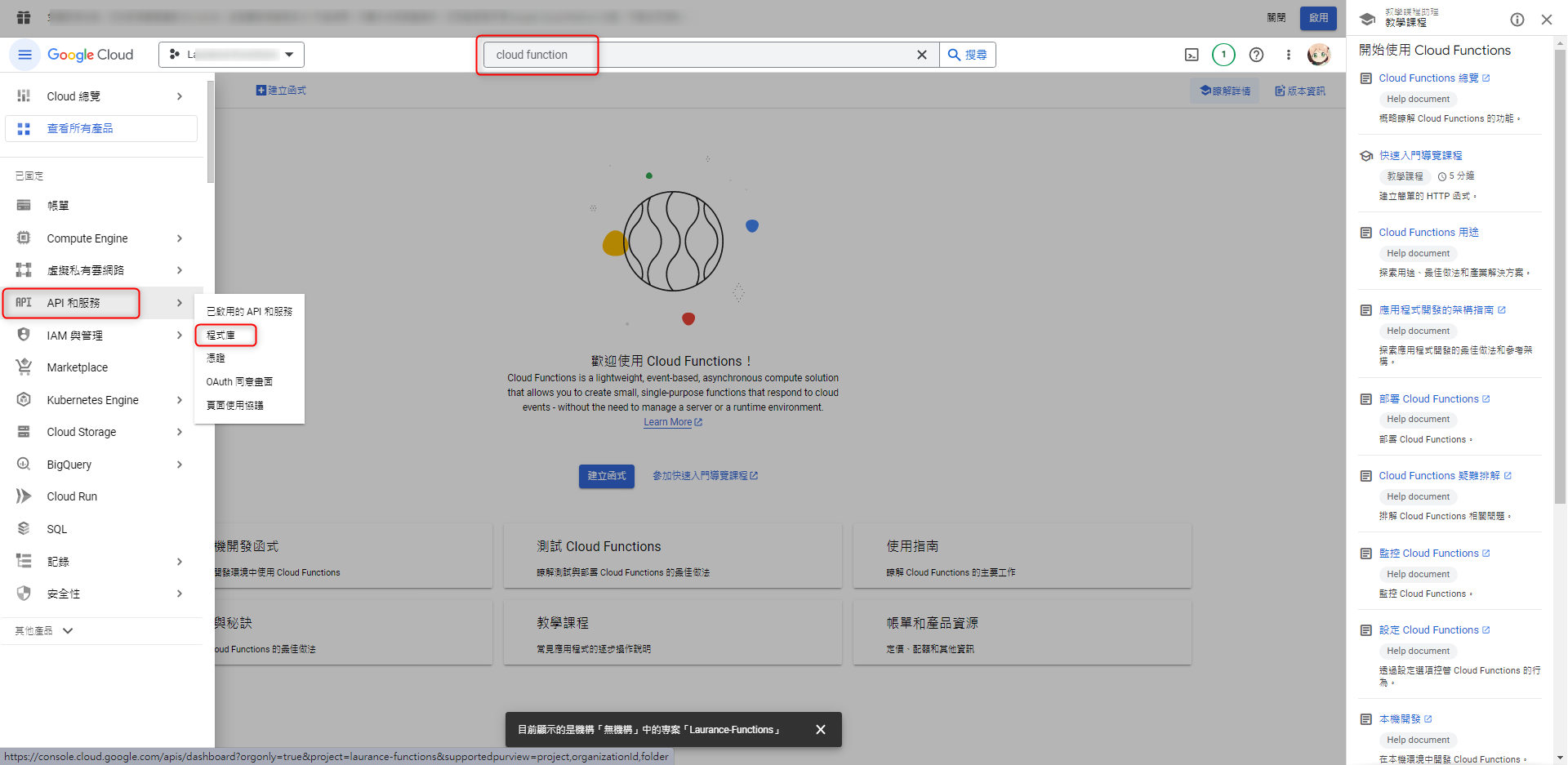
Task: Clear the search box with X
Action: click(x=922, y=55)
